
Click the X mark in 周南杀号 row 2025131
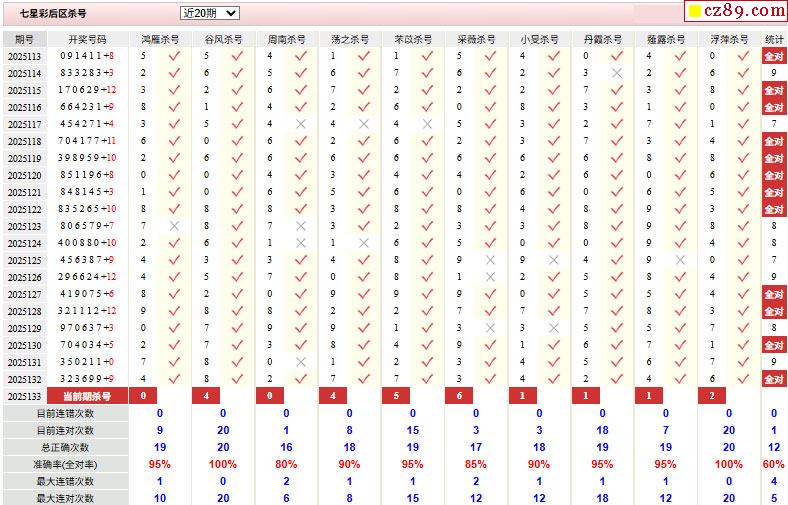[301, 362]
